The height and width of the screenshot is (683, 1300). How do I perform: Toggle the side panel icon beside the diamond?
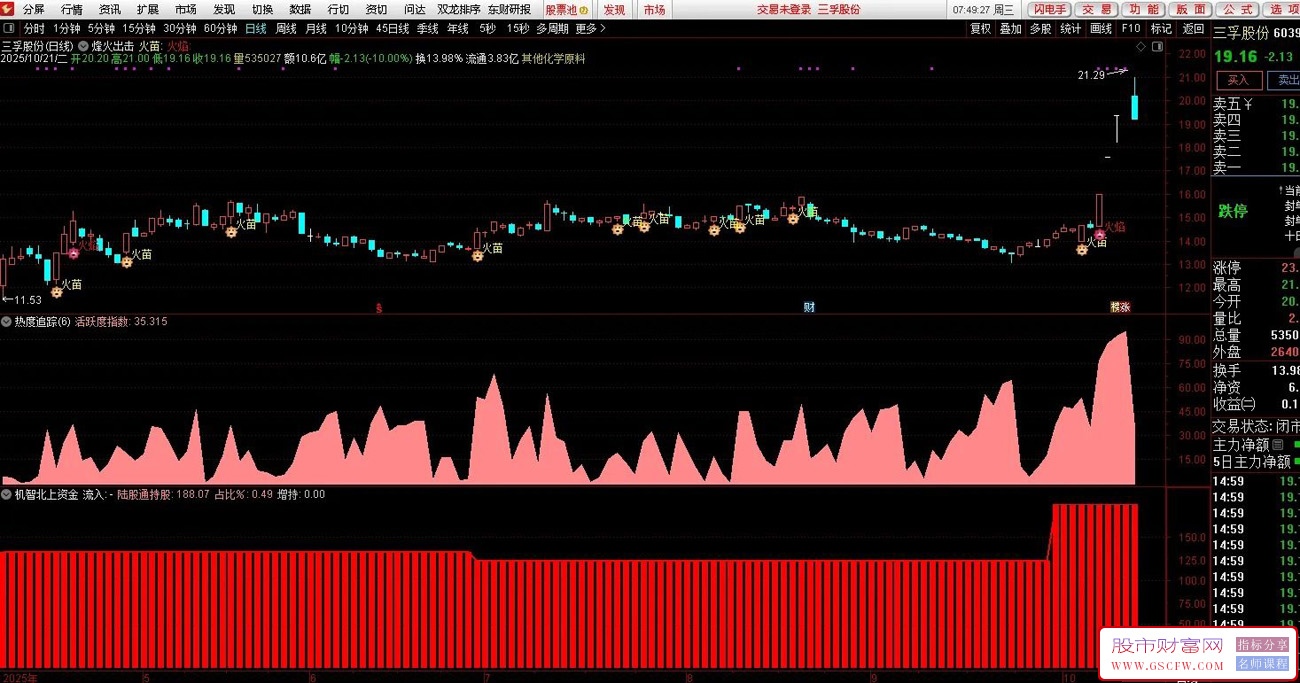coord(1158,46)
